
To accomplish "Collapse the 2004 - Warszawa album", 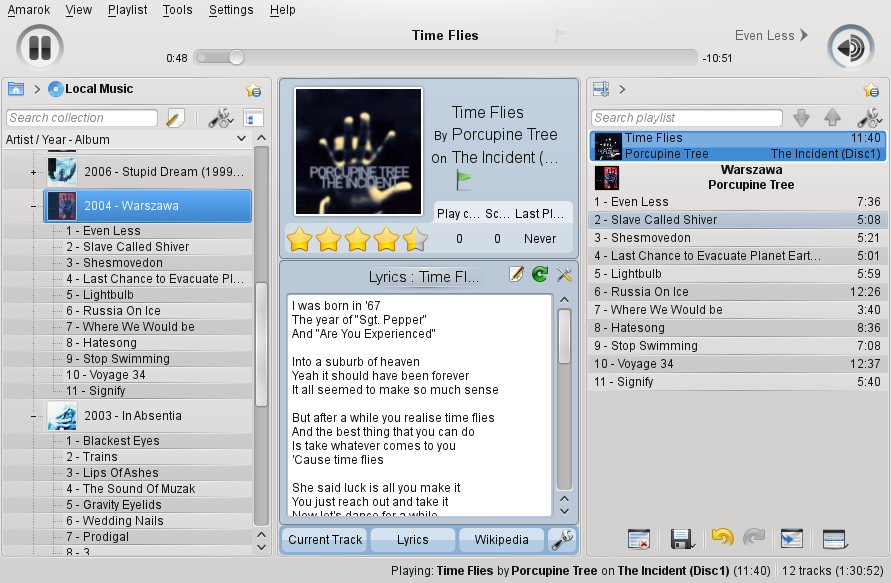I will click(x=34, y=206).
